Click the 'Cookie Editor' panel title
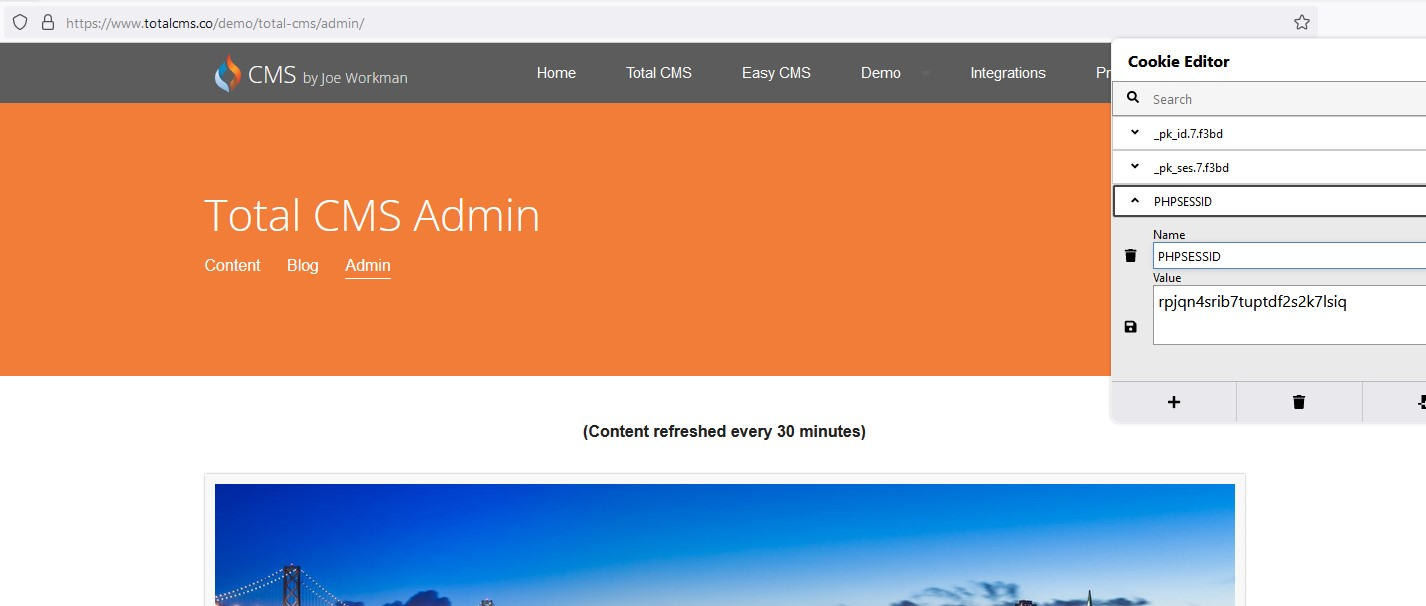Image resolution: width=1426 pixels, height=606 pixels. click(x=1179, y=61)
